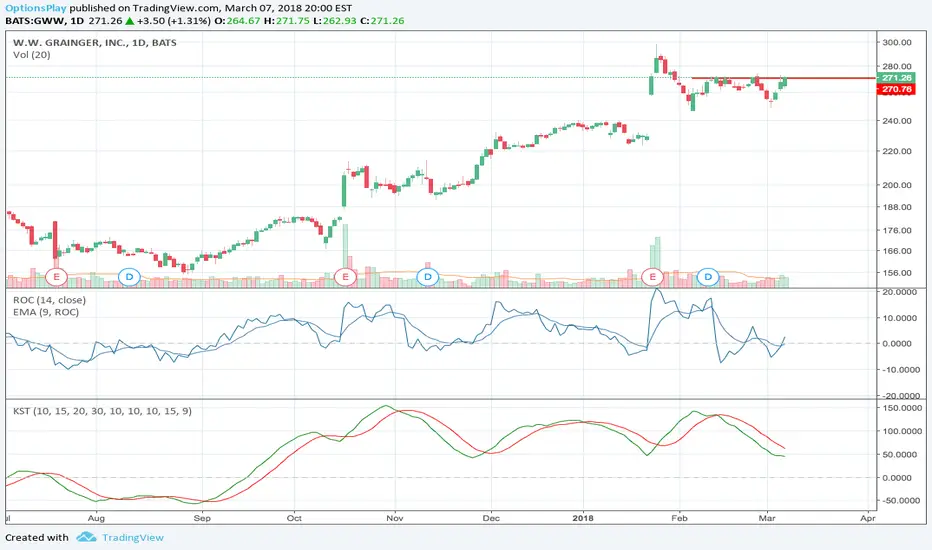Click the Mar time axis label
The height and width of the screenshot is (550, 932).
pos(767,518)
